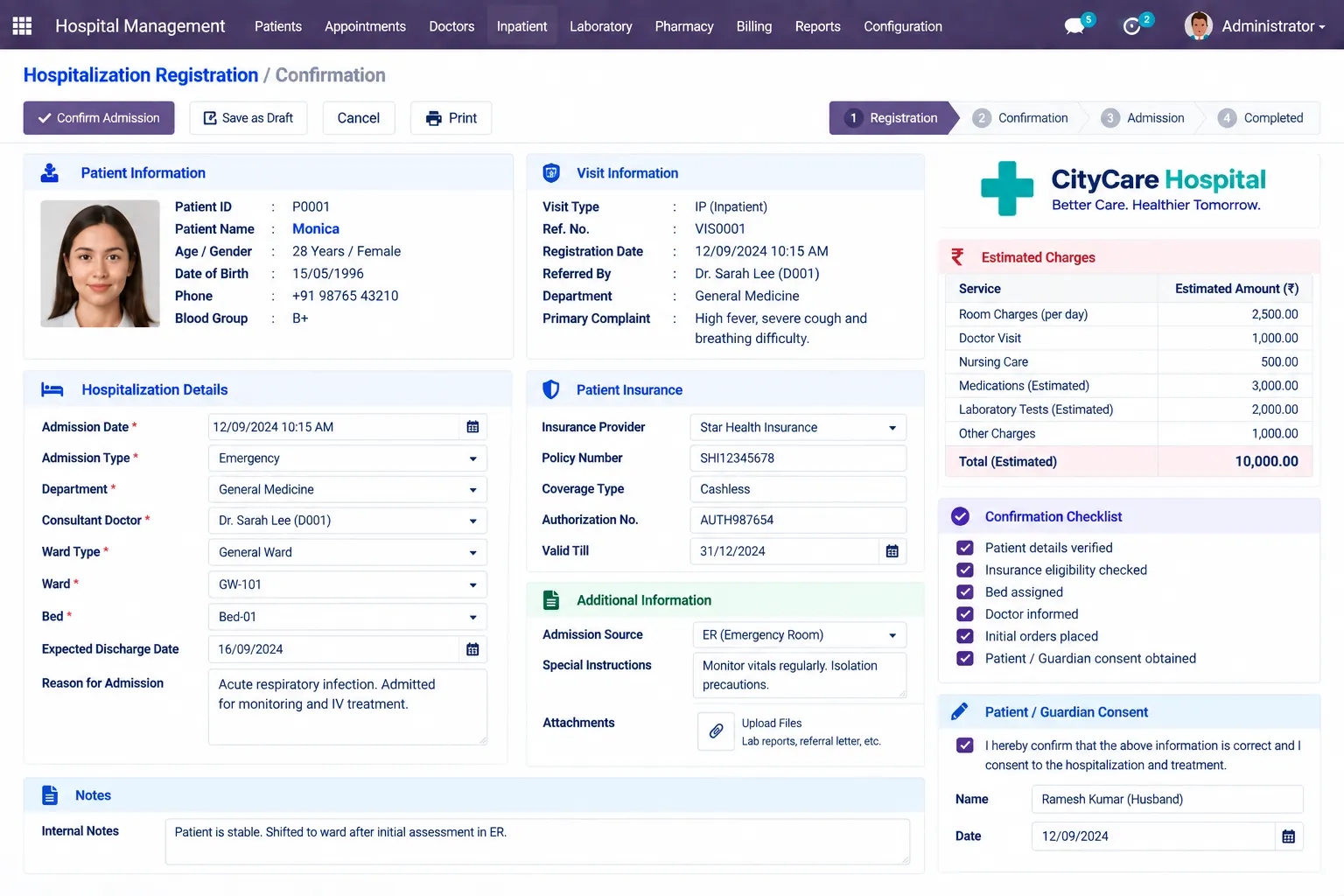1344x896 pixels.
Task: Open Expected Discharge Date calendar icon
Action: coord(472,649)
